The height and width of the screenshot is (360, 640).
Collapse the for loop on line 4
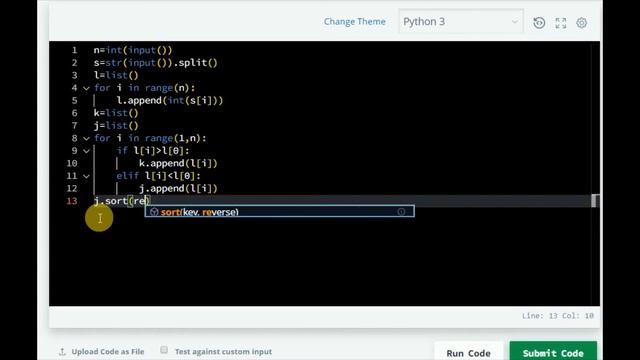tap(86, 88)
